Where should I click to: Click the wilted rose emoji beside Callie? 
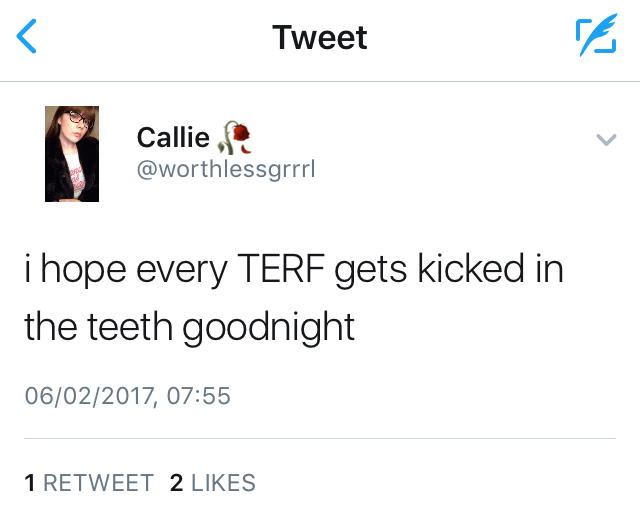(x=232, y=137)
